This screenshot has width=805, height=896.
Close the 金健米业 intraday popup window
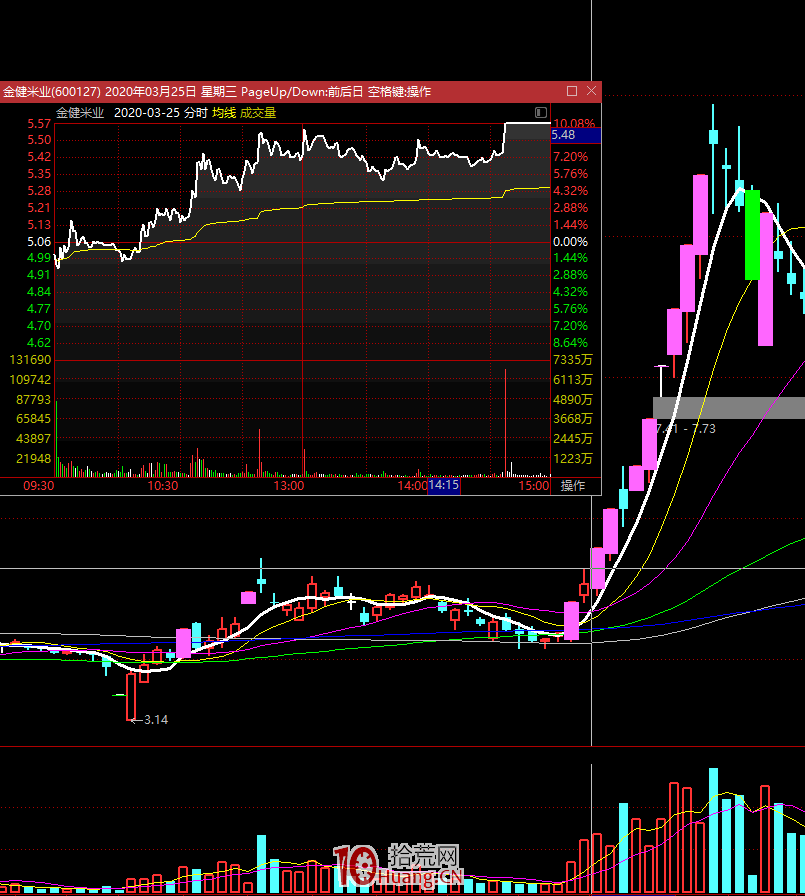click(591, 91)
